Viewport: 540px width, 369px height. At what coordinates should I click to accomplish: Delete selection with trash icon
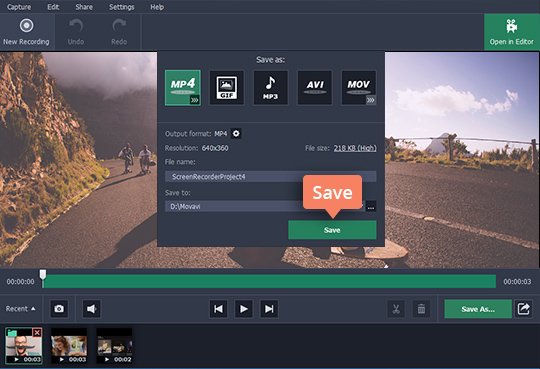click(x=421, y=309)
